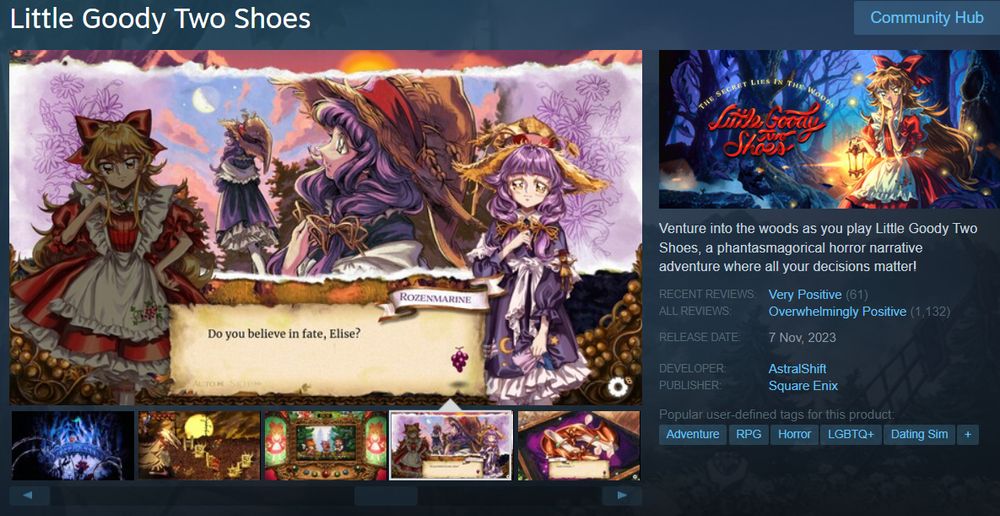Select the last purple background thumbnail
This screenshot has width=1000, height=516.
coord(578,445)
